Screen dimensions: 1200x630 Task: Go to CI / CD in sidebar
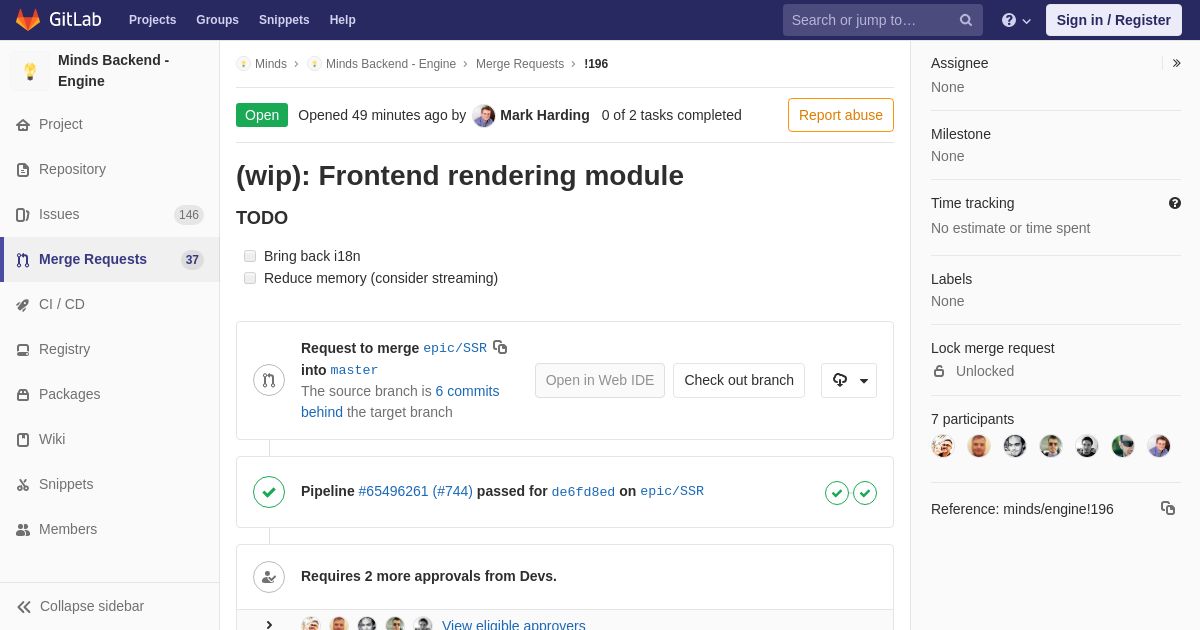[x=62, y=304]
